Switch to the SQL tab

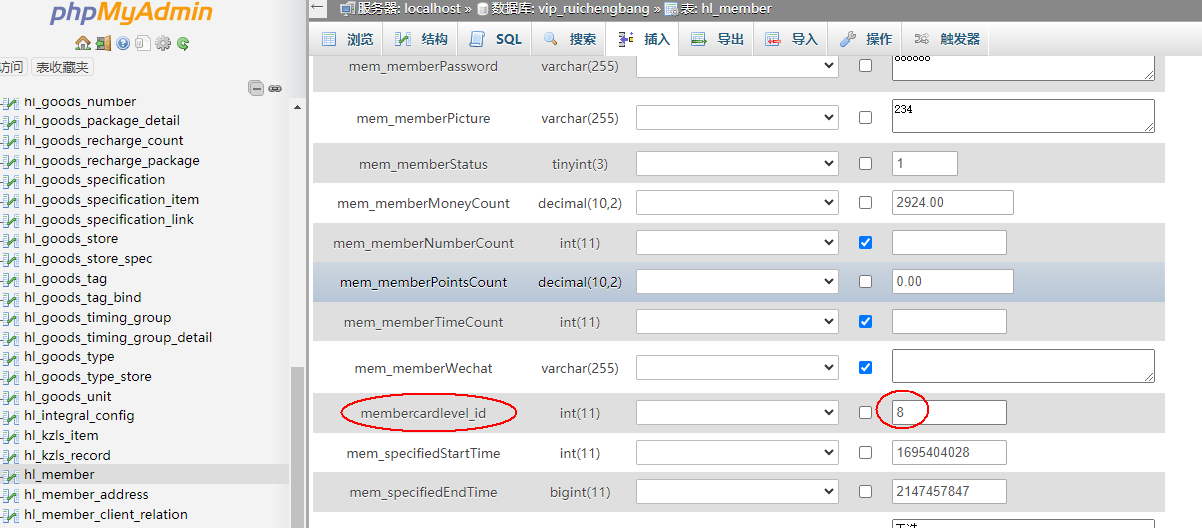[496, 39]
